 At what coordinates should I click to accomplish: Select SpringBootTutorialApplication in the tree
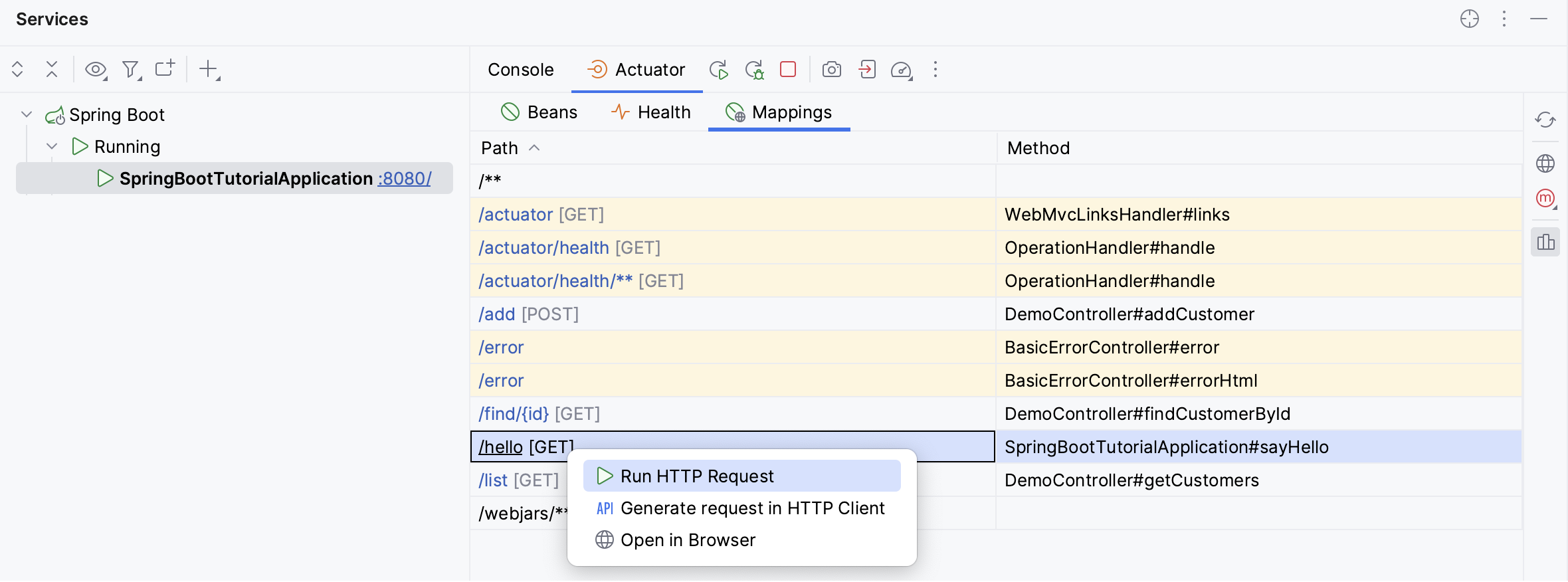[x=235, y=178]
